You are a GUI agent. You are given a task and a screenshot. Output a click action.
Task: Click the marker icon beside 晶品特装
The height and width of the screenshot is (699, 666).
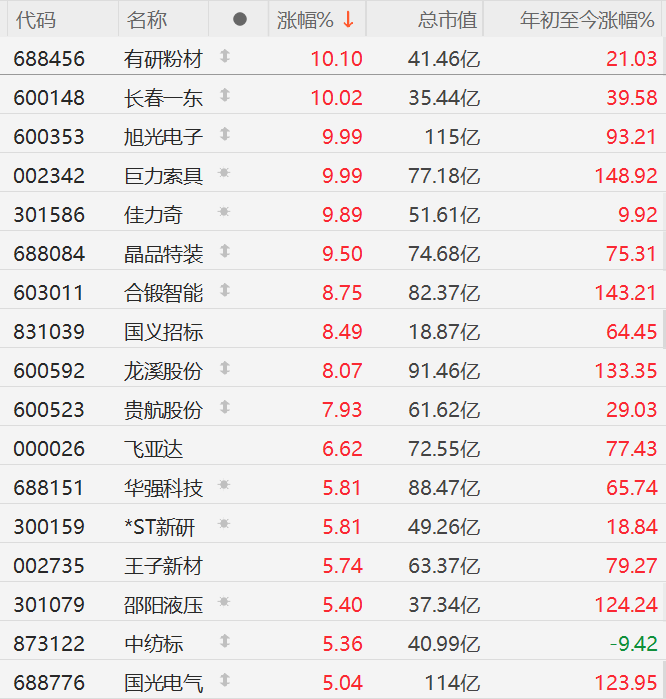pyautogui.click(x=225, y=251)
